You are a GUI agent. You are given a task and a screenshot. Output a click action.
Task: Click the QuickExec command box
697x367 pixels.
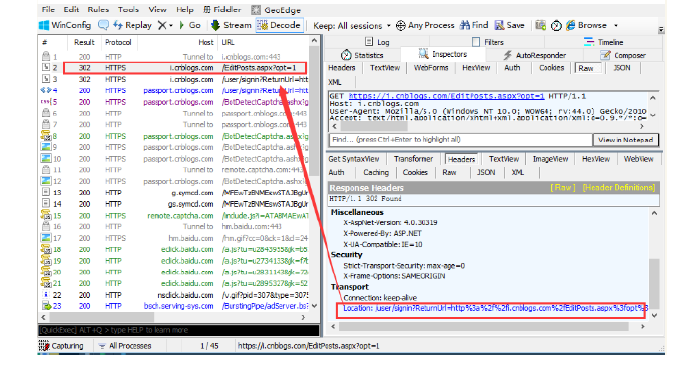click(x=179, y=330)
